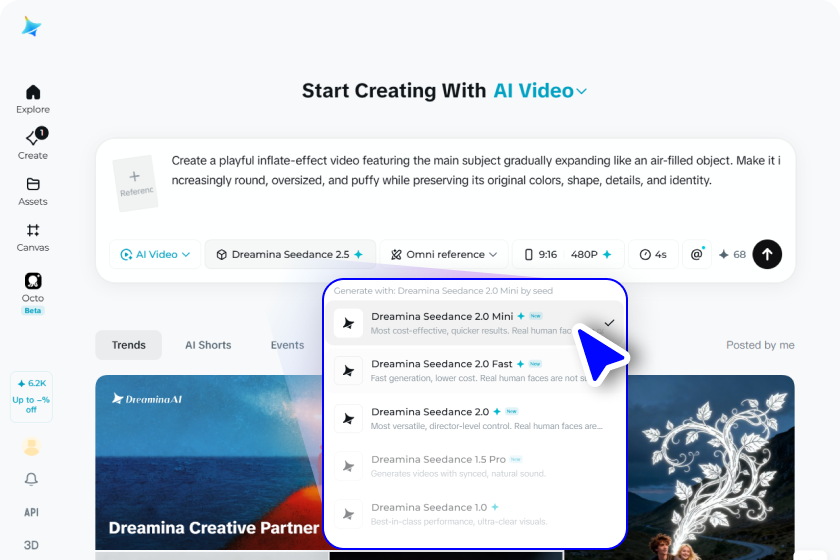Click the Seedance 2.0 Fast model icon
The width and height of the screenshot is (840, 560).
click(x=348, y=370)
